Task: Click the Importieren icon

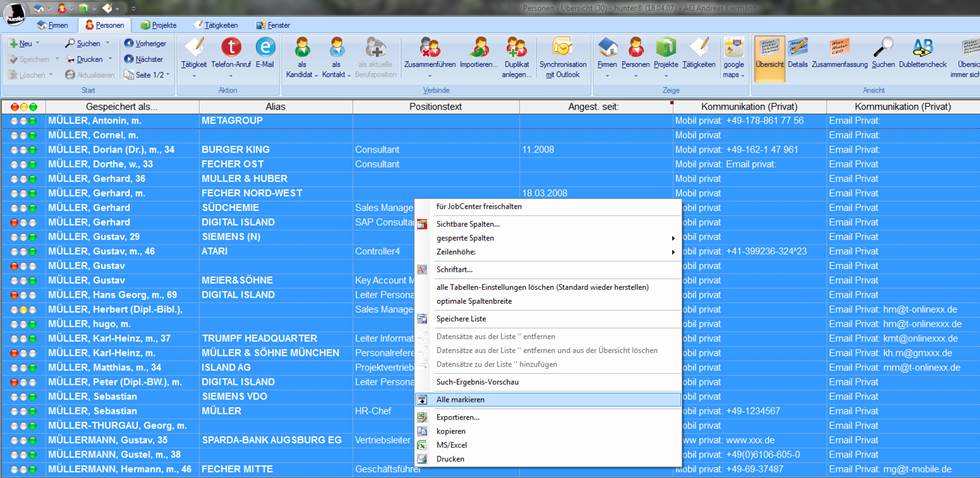Action: tap(478, 53)
